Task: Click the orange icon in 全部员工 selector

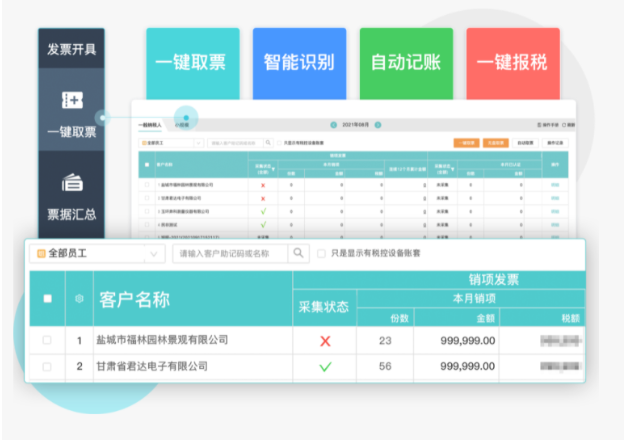Action: [41, 254]
